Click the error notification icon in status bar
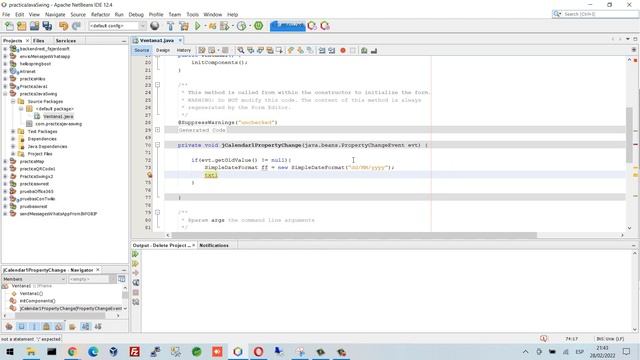640x360 pixels. [544, 339]
